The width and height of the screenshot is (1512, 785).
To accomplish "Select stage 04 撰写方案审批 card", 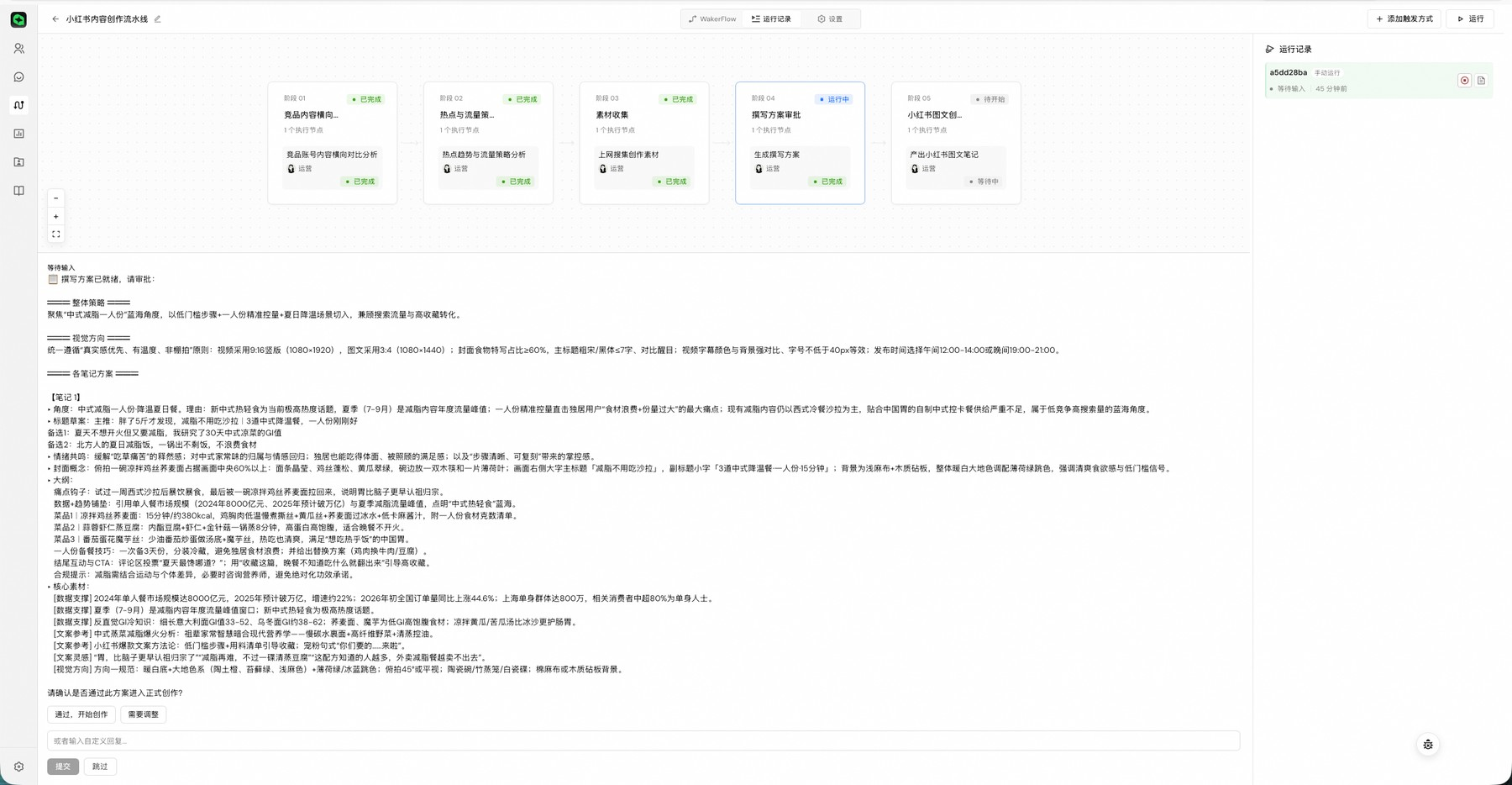I will tap(800, 143).
